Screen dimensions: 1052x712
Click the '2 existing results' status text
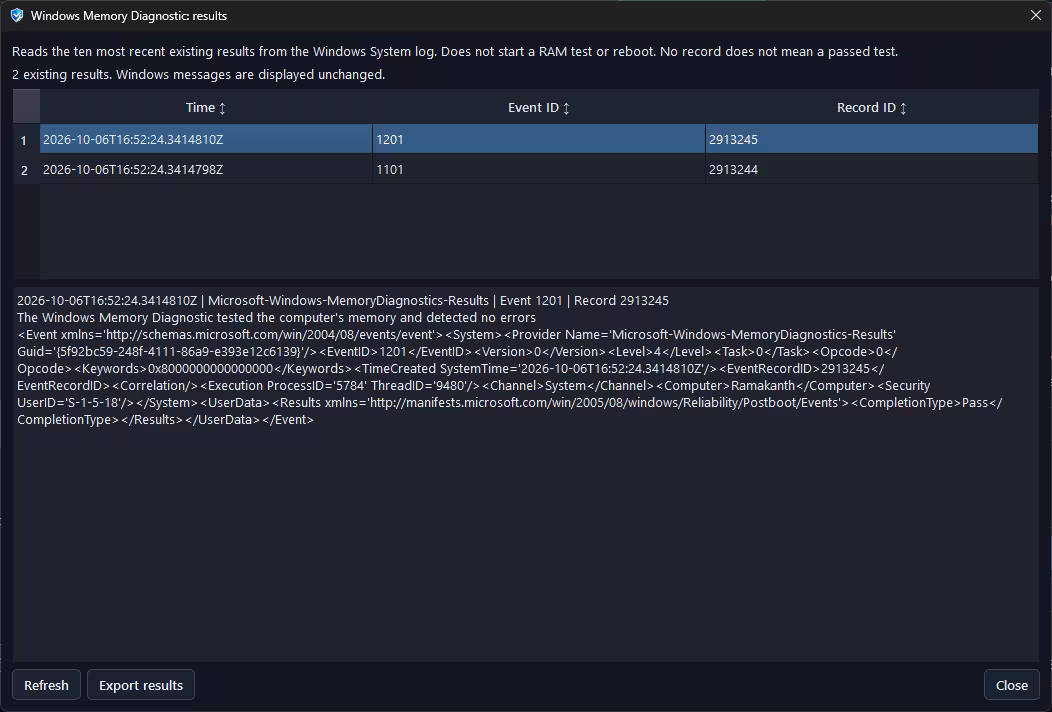pos(199,74)
